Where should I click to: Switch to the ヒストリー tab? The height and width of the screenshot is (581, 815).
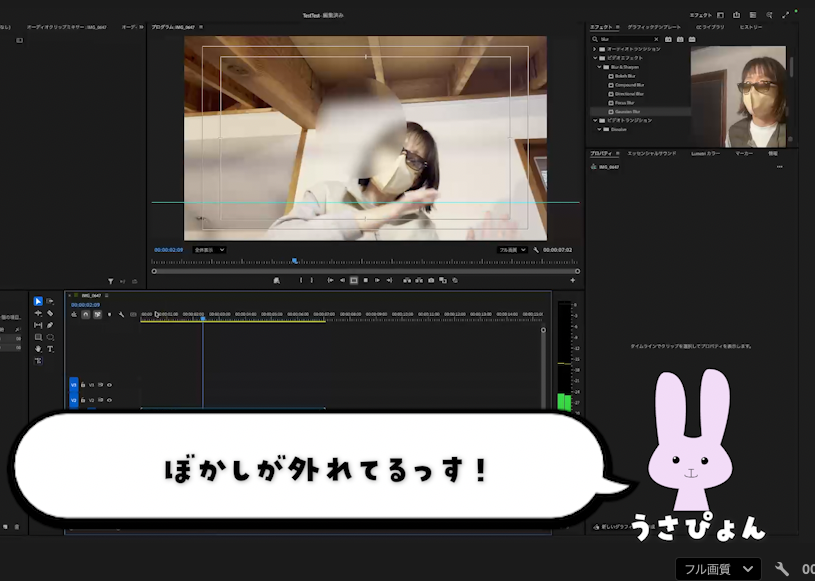(751, 27)
